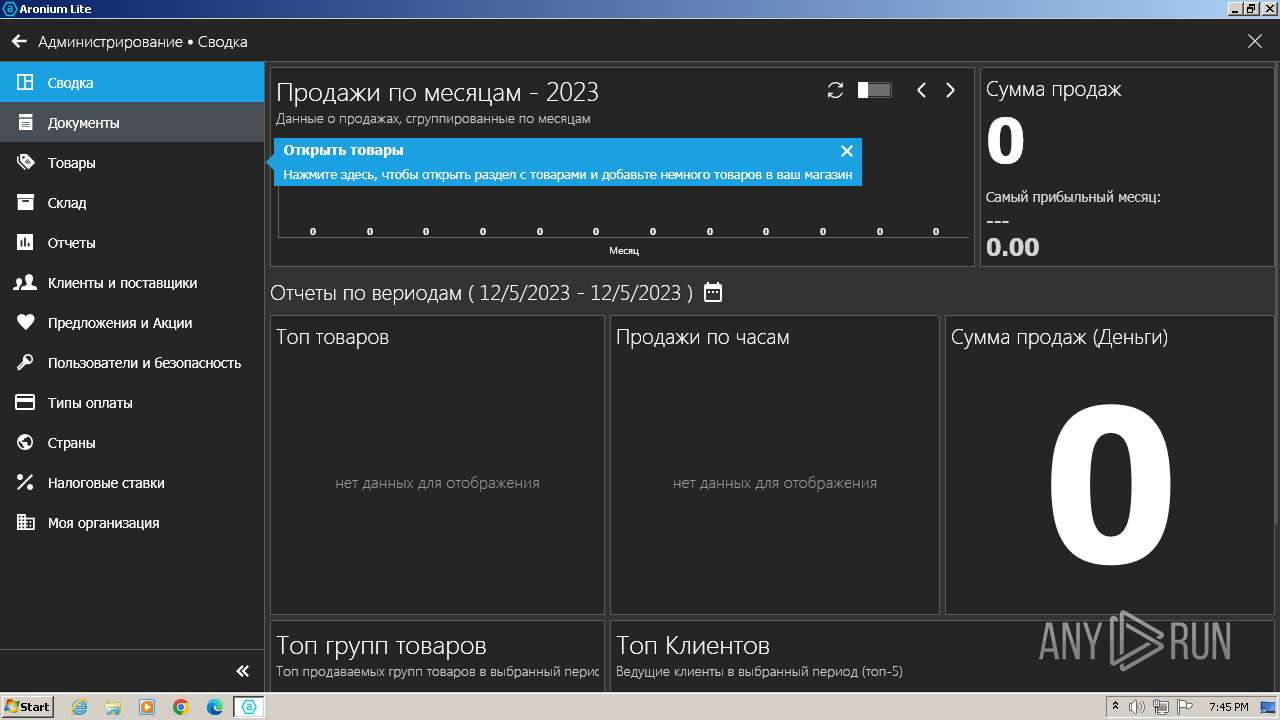Click the Клиенты и поставщики people icon
The height and width of the screenshot is (720, 1280).
(x=26, y=283)
